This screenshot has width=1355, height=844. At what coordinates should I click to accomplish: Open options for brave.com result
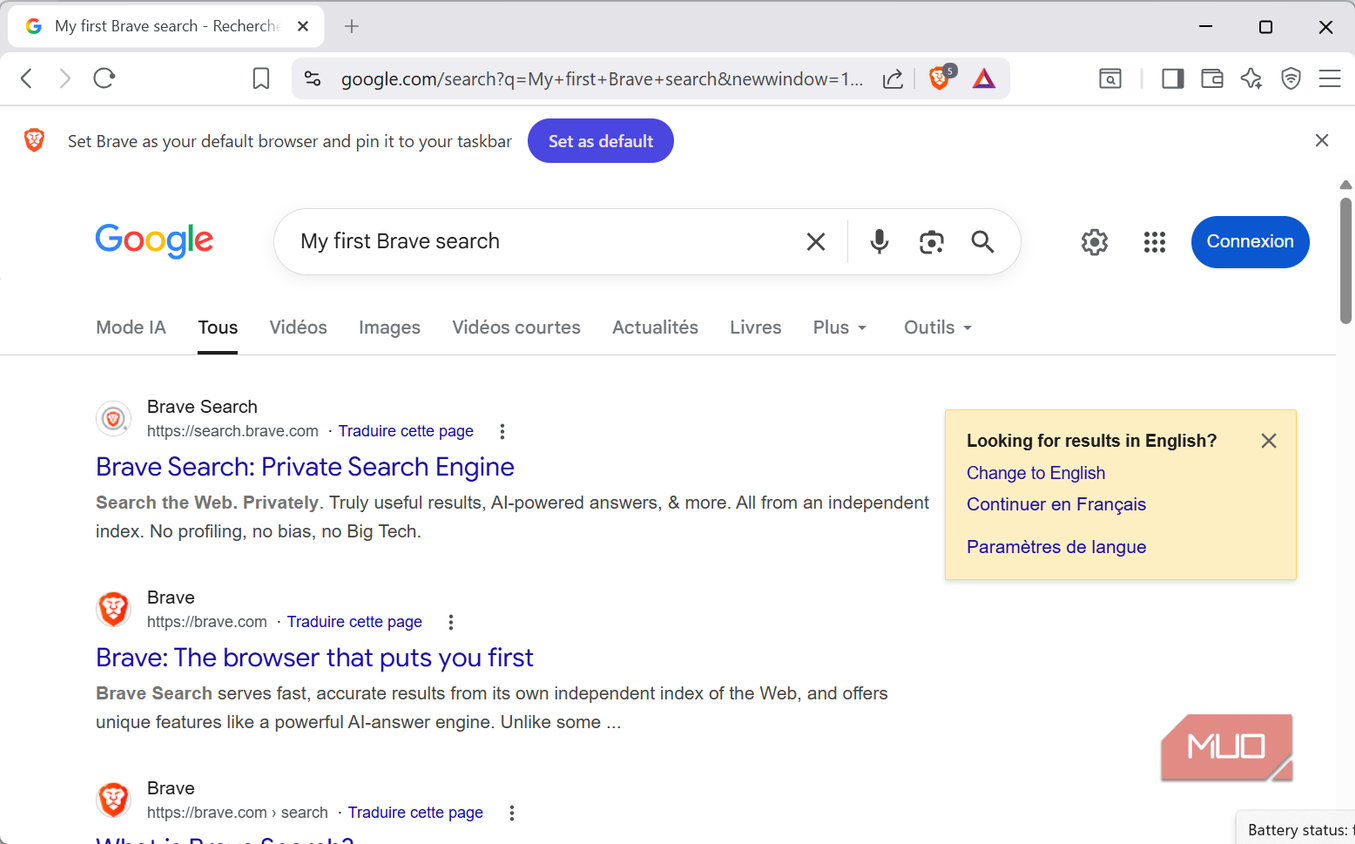tap(451, 622)
